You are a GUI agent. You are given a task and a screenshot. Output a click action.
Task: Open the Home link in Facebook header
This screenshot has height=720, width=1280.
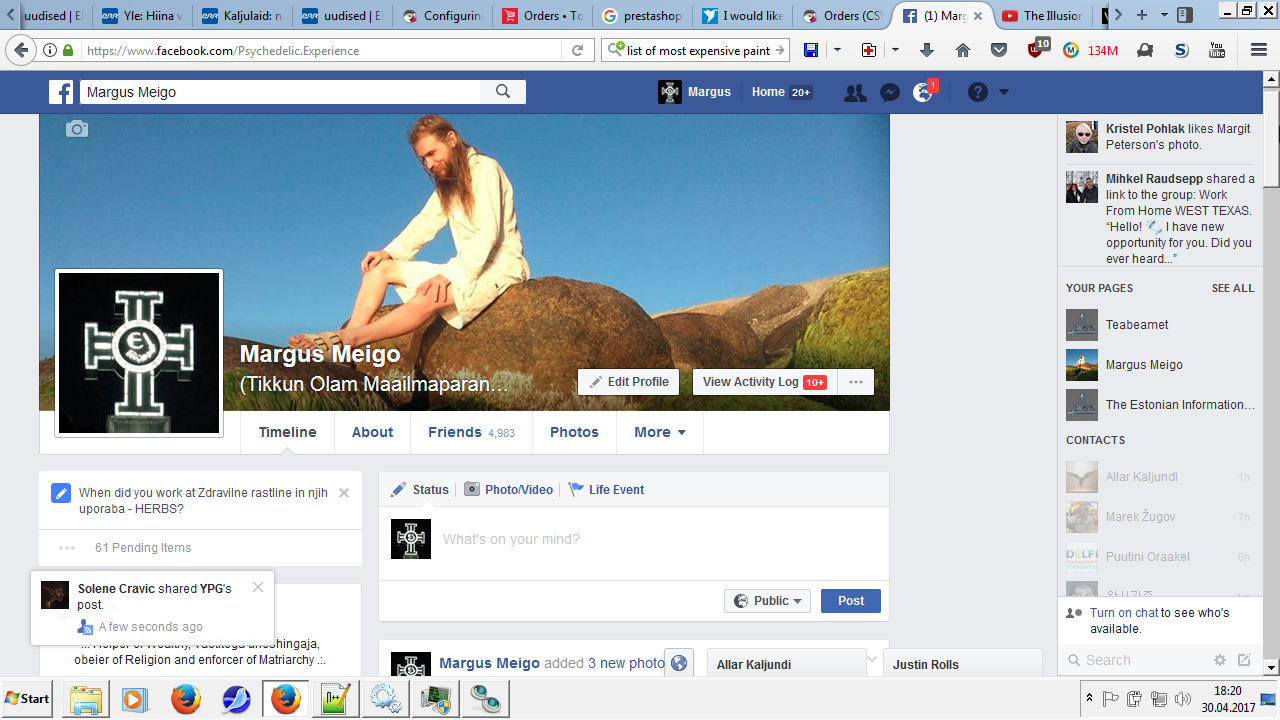(768, 92)
